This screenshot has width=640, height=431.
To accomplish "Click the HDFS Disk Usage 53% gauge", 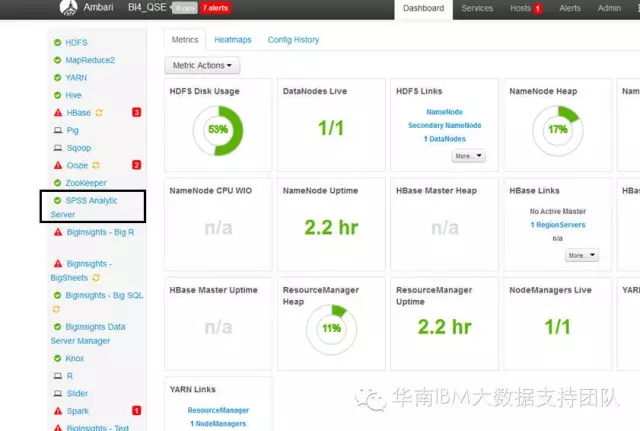I will coord(218,131).
